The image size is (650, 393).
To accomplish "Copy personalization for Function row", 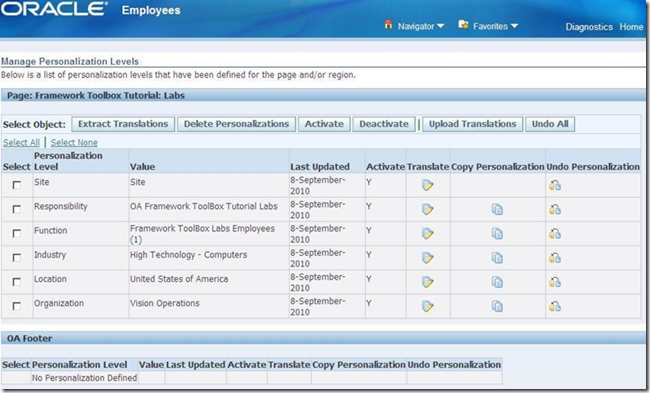I will [497, 233].
